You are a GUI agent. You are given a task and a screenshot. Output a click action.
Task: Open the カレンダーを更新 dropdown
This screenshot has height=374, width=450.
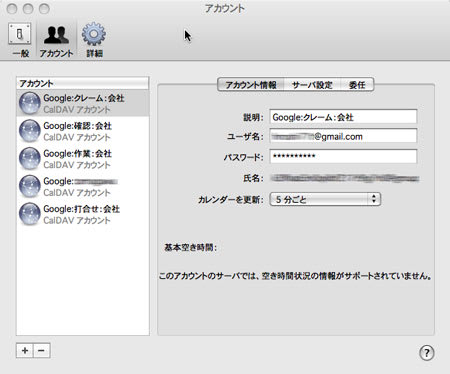(325, 199)
